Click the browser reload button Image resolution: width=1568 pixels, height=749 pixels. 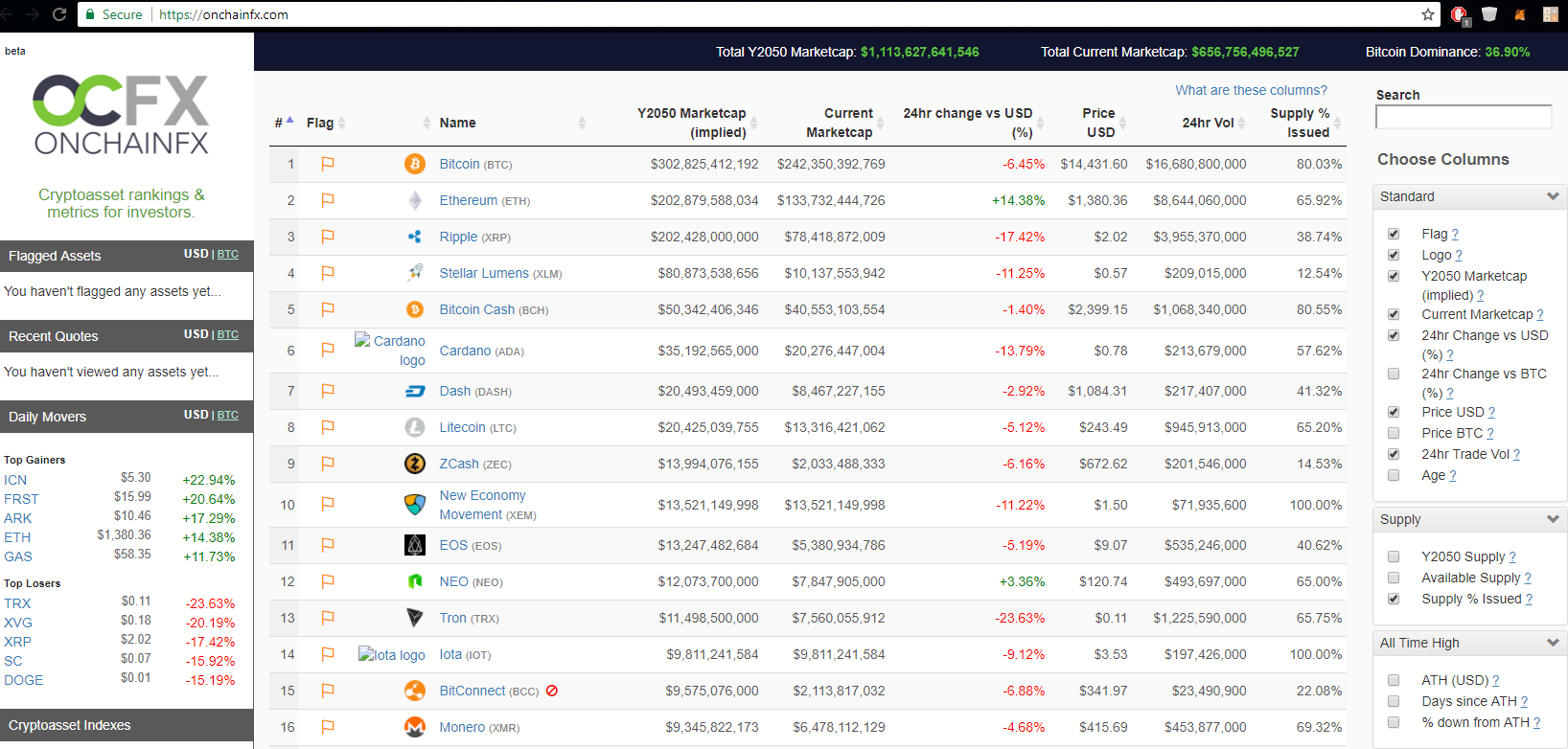pyautogui.click(x=59, y=14)
